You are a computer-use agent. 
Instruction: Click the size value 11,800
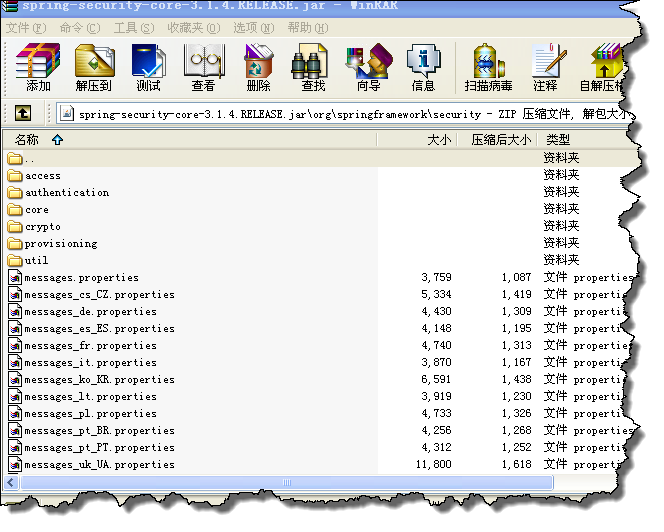coord(433,464)
